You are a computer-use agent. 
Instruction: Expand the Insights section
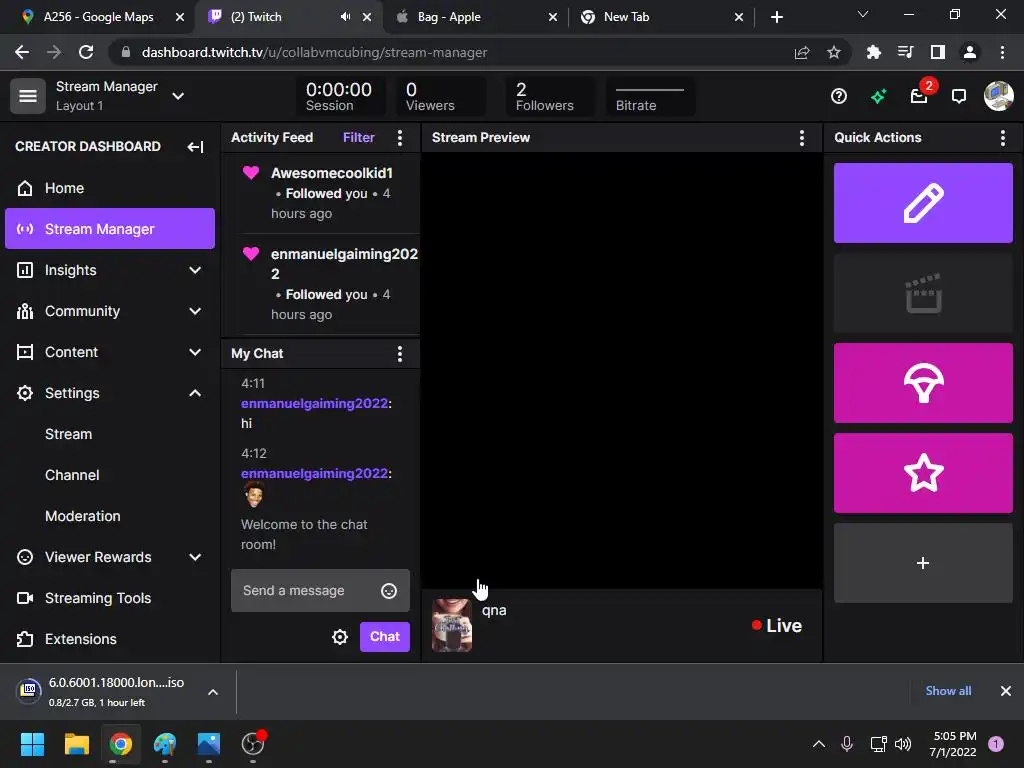pos(195,270)
